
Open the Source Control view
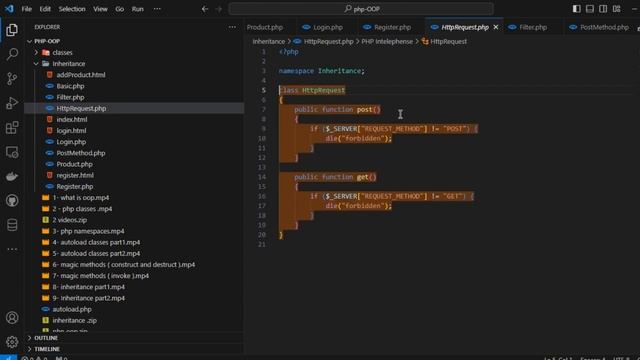tap(12, 78)
